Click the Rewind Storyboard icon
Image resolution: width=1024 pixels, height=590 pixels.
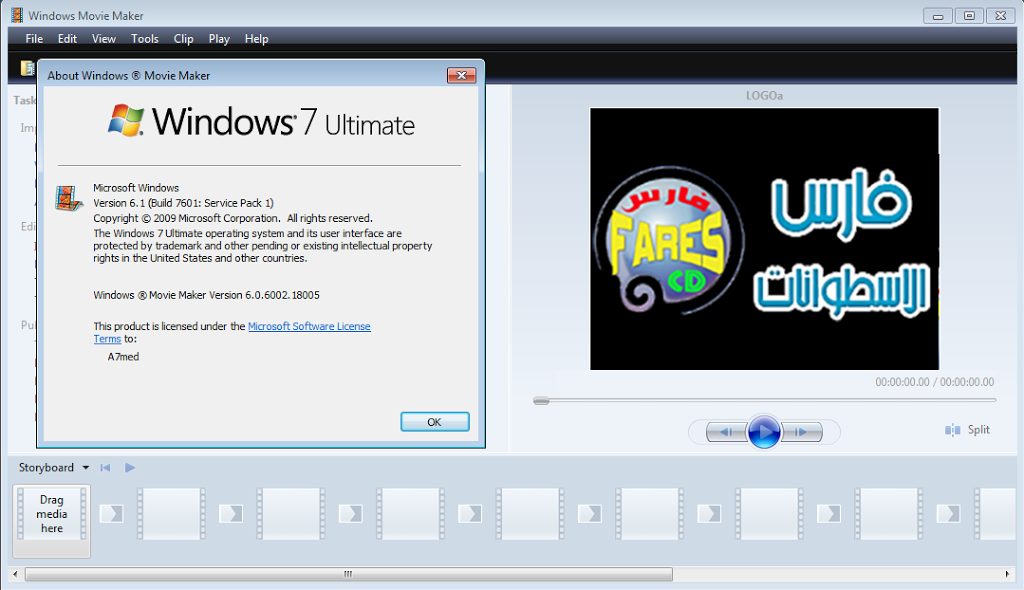tap(105, 468)
